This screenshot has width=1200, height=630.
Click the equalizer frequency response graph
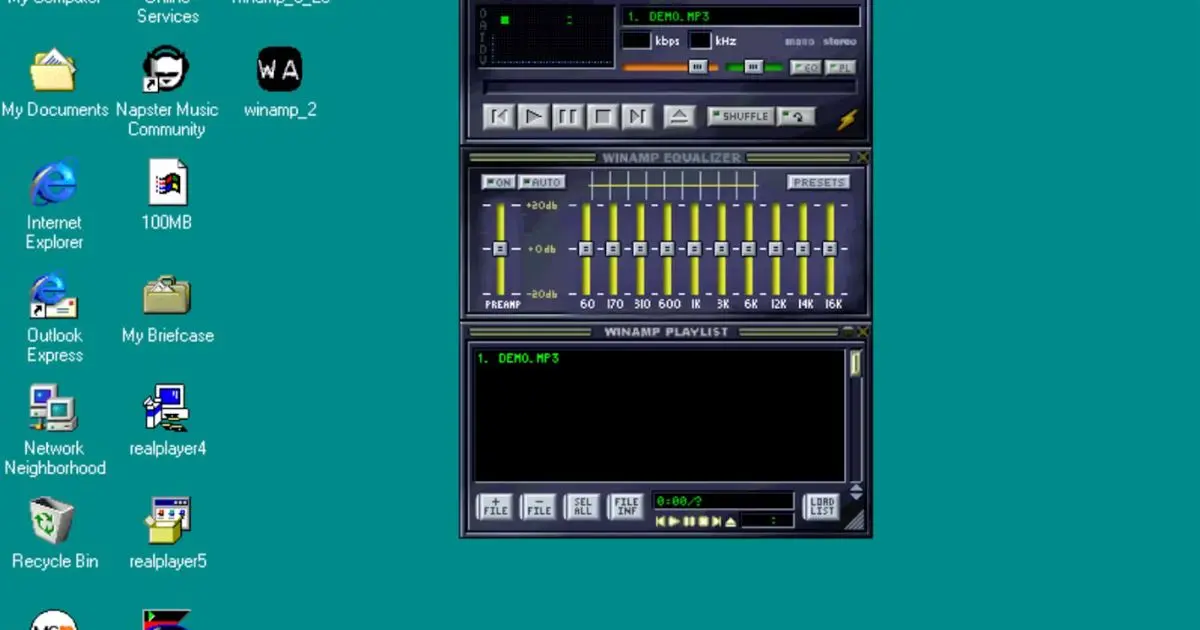click(673, 185)
